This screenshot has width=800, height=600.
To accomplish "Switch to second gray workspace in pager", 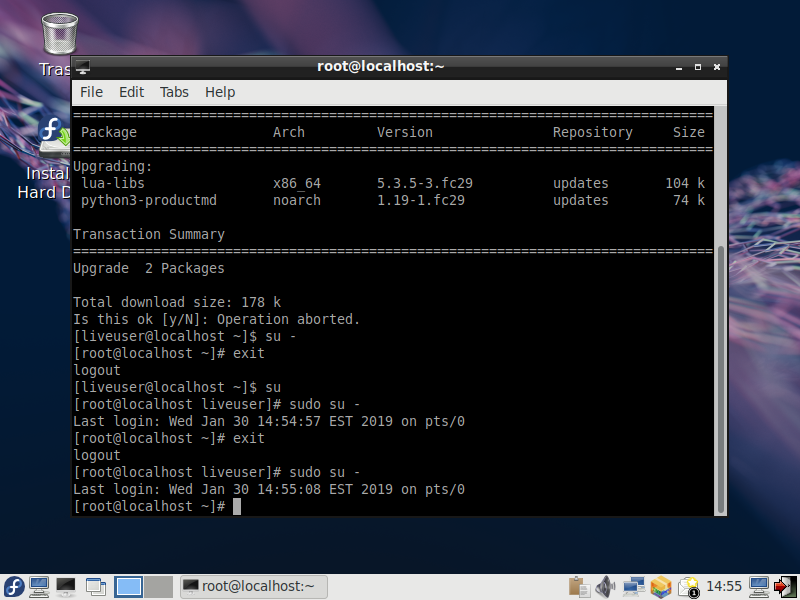I will pyautogui.click(x=158, y=587).
